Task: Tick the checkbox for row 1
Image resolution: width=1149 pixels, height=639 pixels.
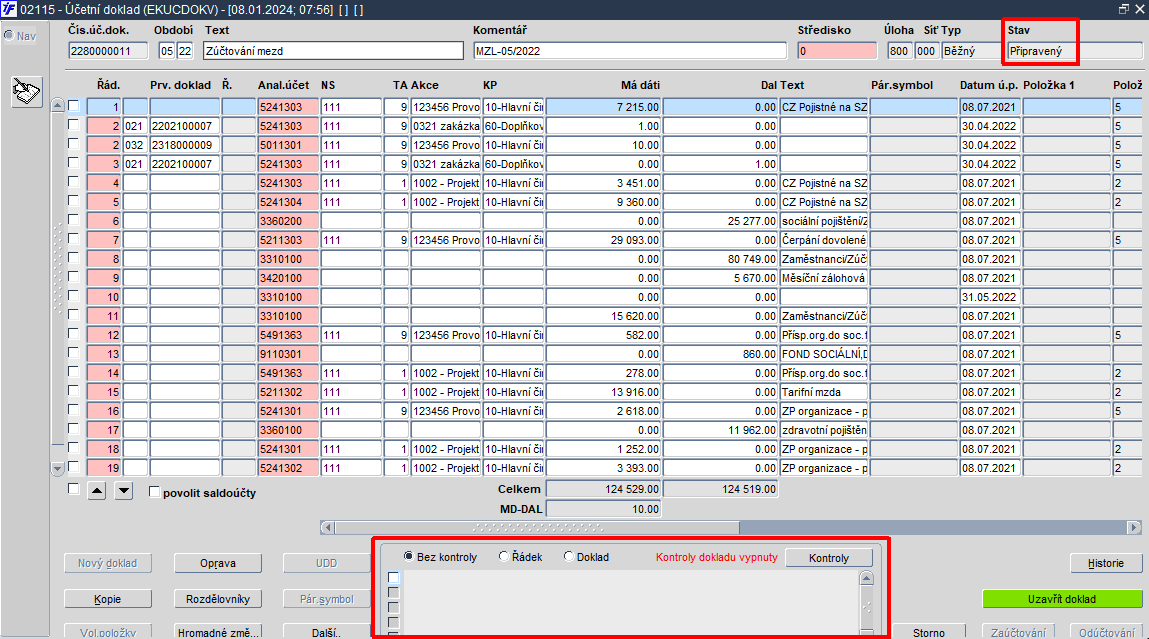Action: pyautogui.click(x=73, y=106)
